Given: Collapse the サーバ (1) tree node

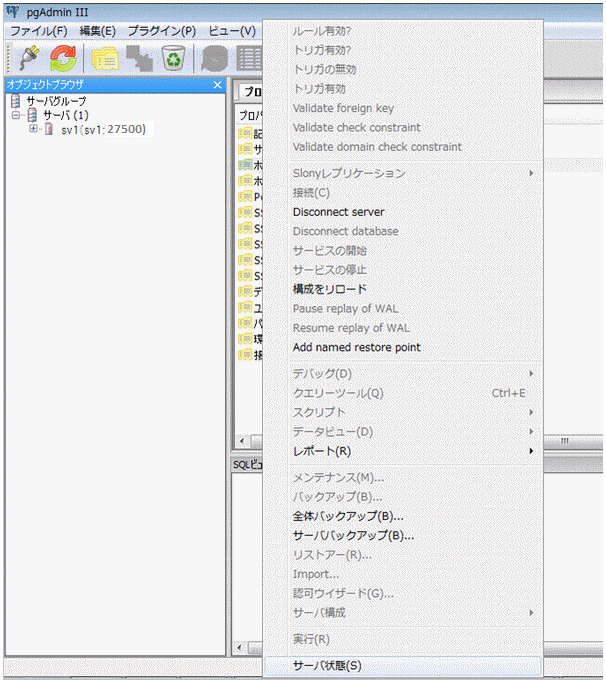Looking at the screenshot, I should pos(16,115).
